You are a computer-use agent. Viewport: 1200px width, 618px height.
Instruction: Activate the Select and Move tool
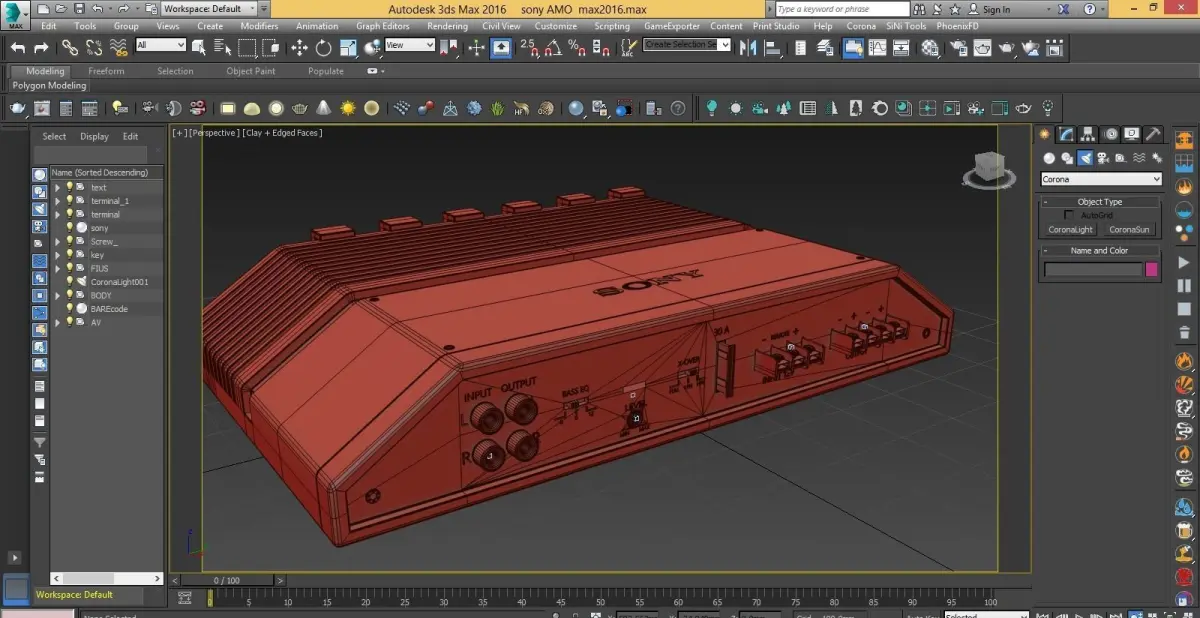click(299, 47)
